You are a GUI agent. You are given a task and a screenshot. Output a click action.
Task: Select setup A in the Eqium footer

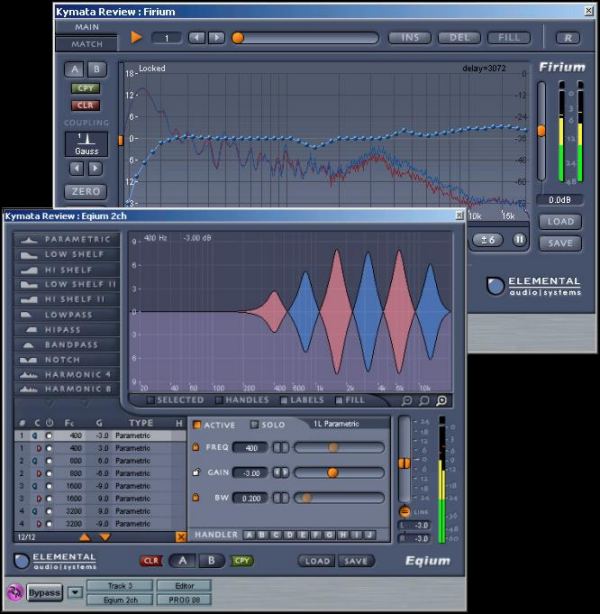click(183, 561)
